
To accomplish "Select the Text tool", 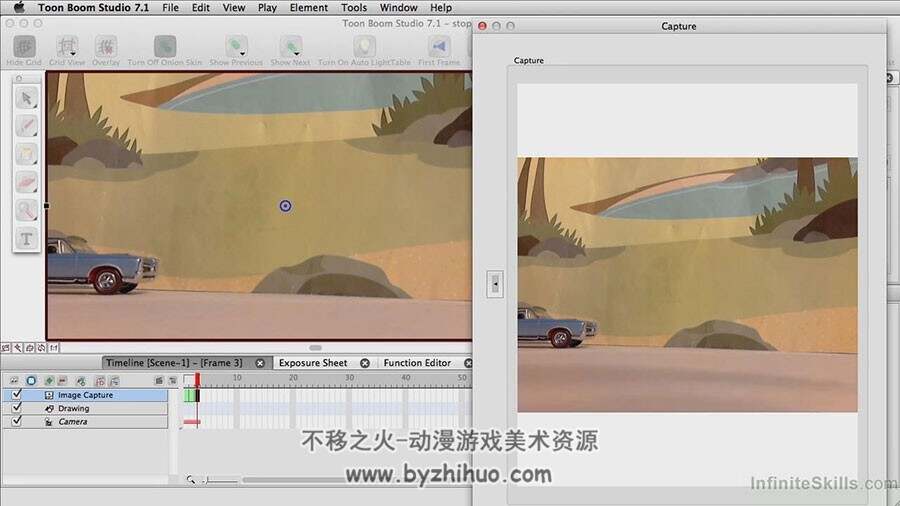I will click(26, 239).
